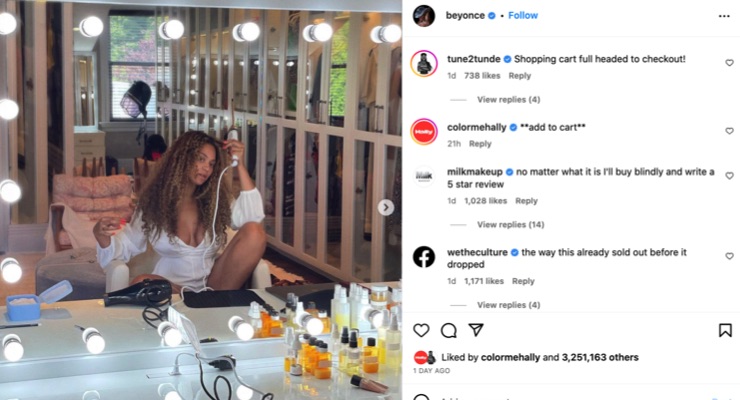
Task: Open wetheculture's Facebook-logo avatar
Action: (x=424, y=257)
